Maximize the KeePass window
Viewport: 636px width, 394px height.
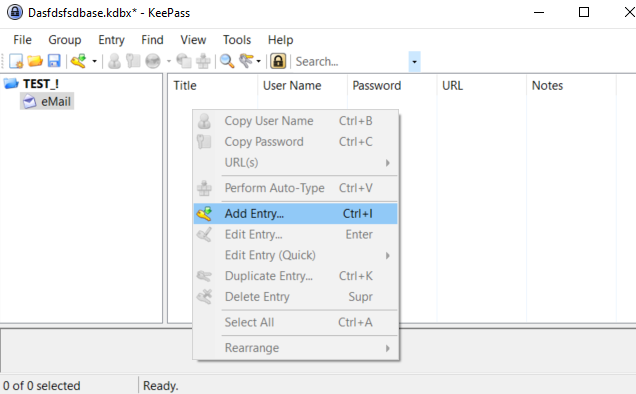pyautogui.click(x=584, y=12)
